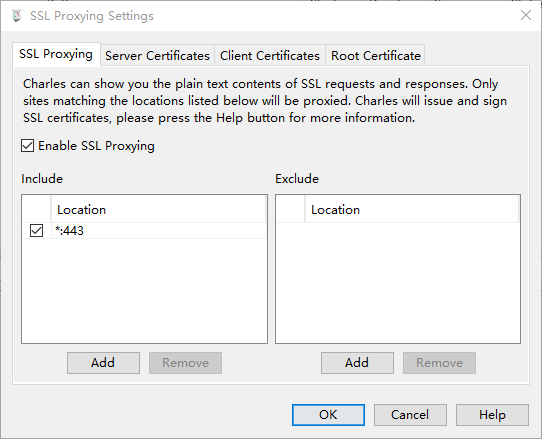Click Remove under the Include list

pyautogui.click(x=186, y=363)
